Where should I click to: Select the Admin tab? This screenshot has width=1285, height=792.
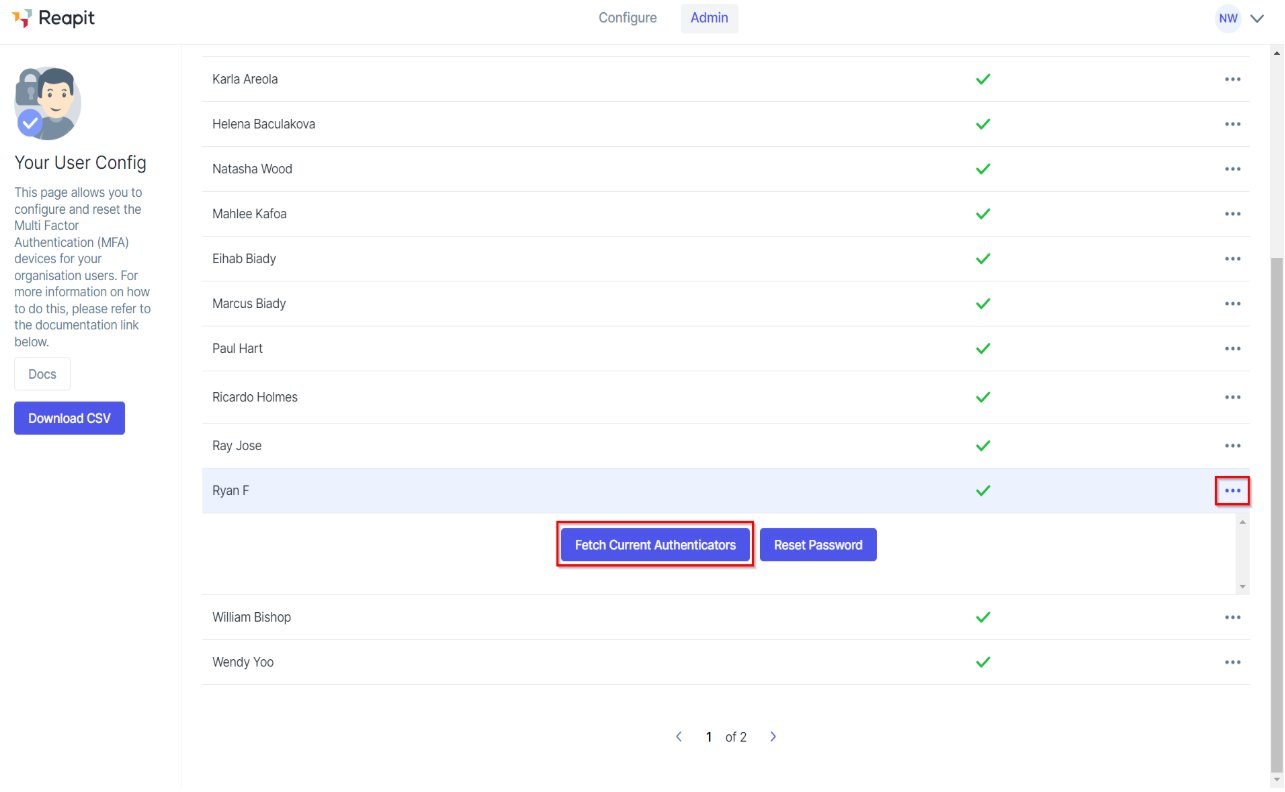pos(709,18)
